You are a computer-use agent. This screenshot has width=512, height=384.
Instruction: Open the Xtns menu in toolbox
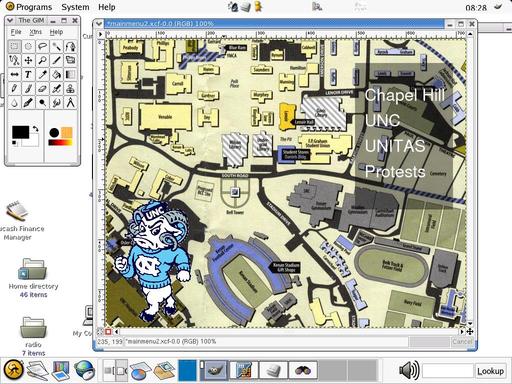coord(36,32)
